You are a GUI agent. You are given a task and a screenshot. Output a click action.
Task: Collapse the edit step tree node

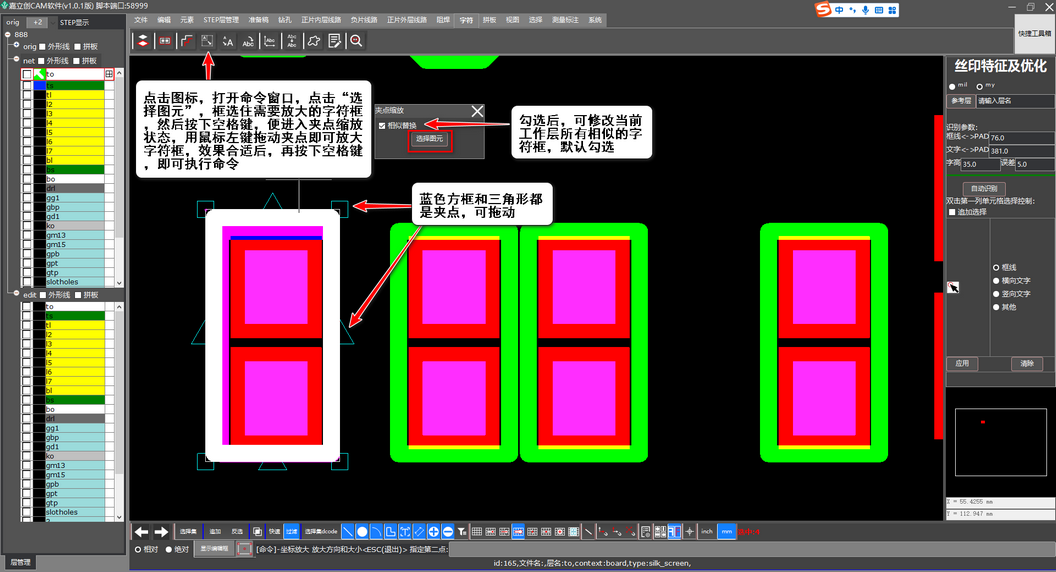pyautogui.click(x=16, y=295)
